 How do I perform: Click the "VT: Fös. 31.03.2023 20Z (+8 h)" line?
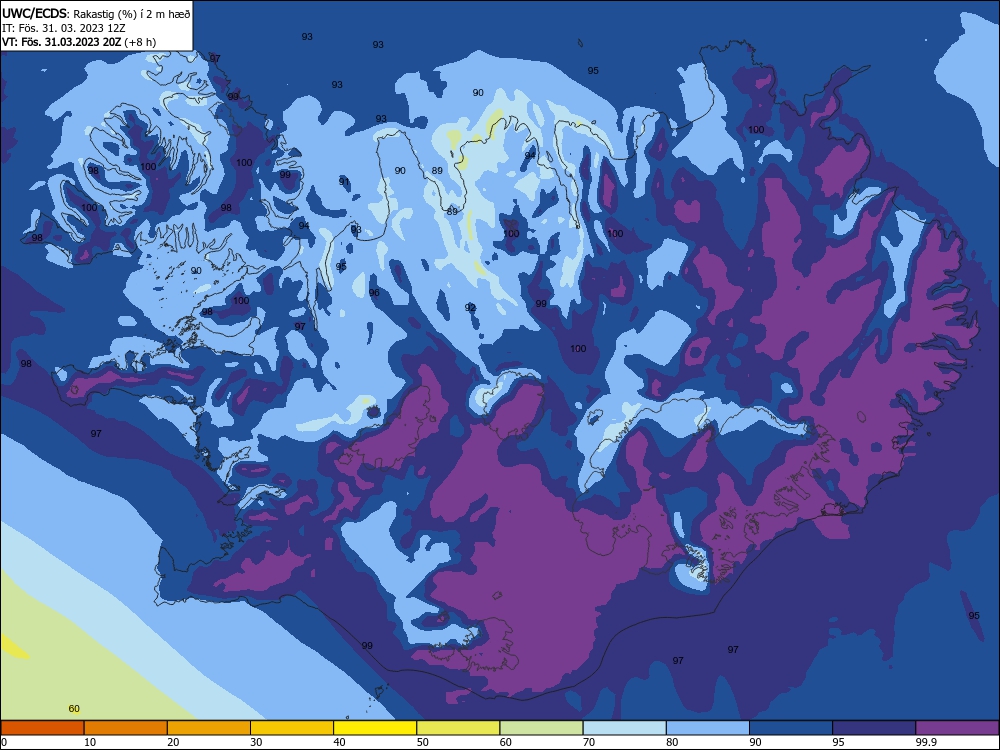pos(78,42)
